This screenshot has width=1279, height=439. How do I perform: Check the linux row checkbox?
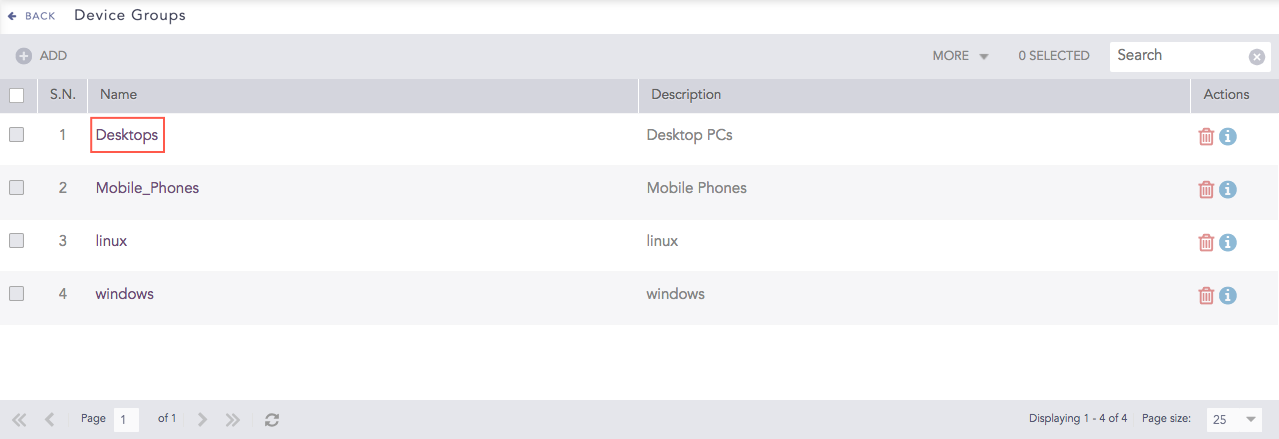16,241
